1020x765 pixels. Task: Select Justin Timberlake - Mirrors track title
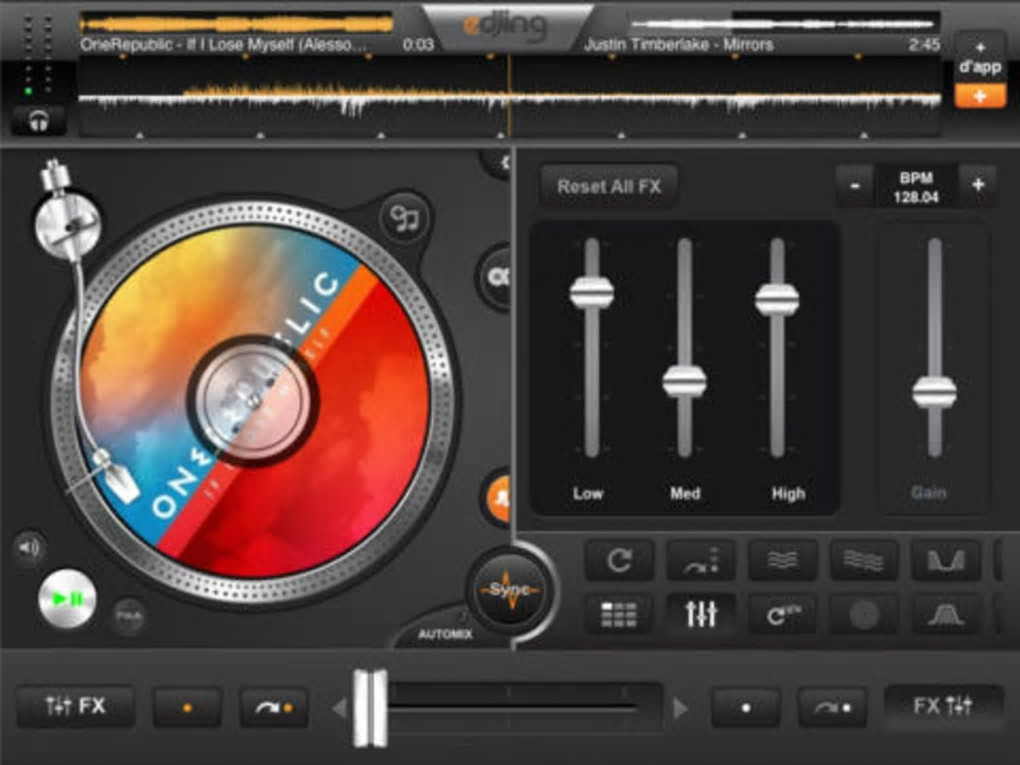click(x=678, y=45)
